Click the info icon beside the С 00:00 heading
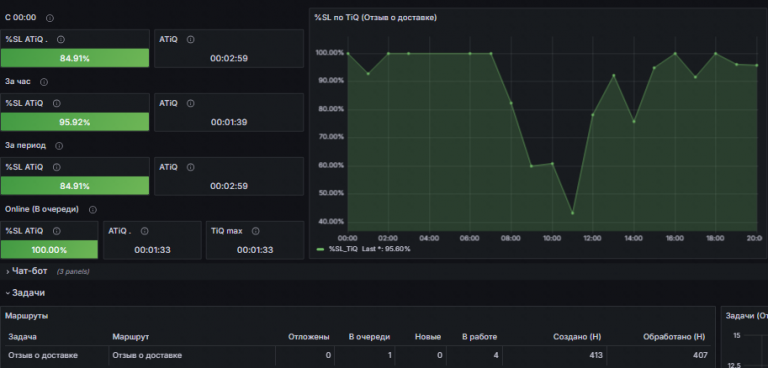The width and height of the screenshot is (768, 368). [49, 18]
